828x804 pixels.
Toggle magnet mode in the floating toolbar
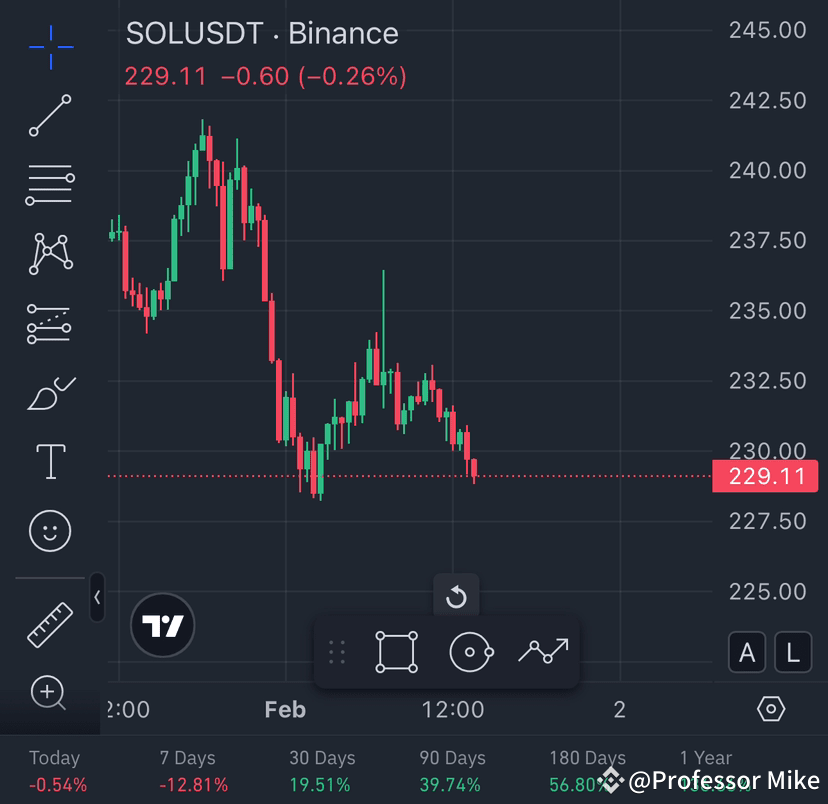(x=470, y=652)
